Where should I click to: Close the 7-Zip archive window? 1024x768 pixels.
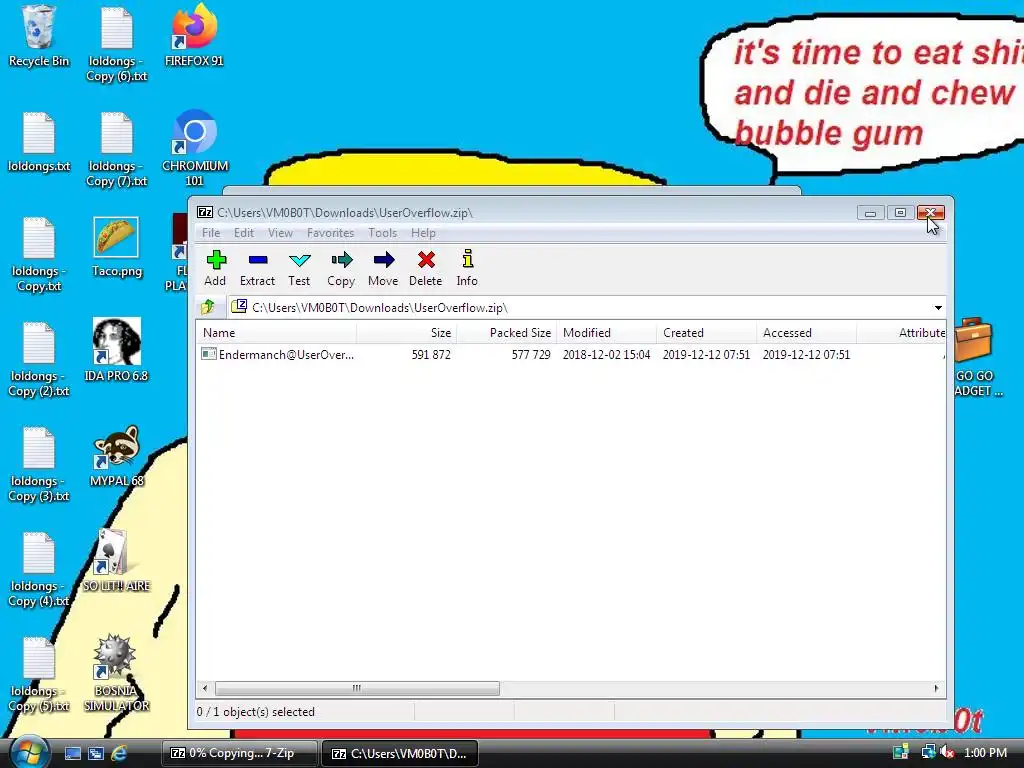931,213
